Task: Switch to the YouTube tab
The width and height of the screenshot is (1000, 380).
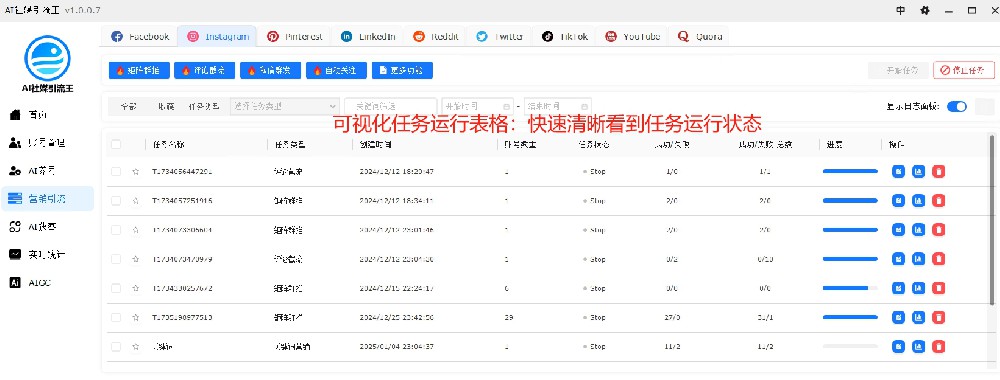Action: click(x=633, y=36)
